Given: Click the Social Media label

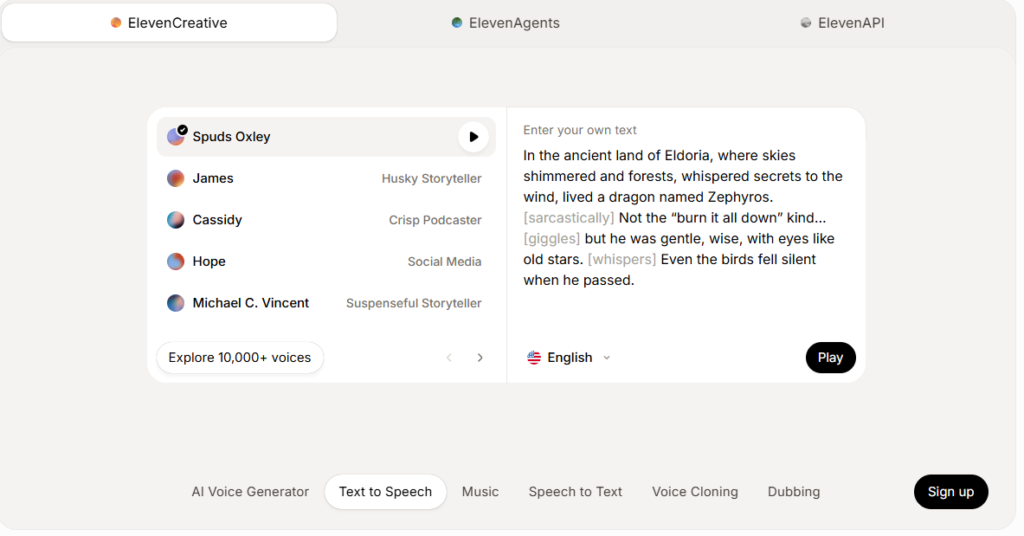Looking at the screenshot, I should pyautogui.click(x=445, y=262).
